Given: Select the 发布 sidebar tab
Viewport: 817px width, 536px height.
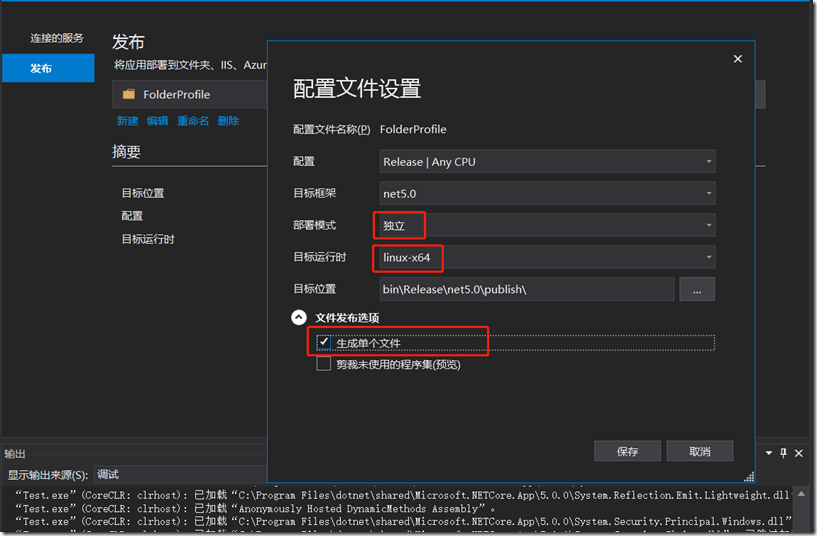Looking at the screenshot, I should [x=48, y=68].
